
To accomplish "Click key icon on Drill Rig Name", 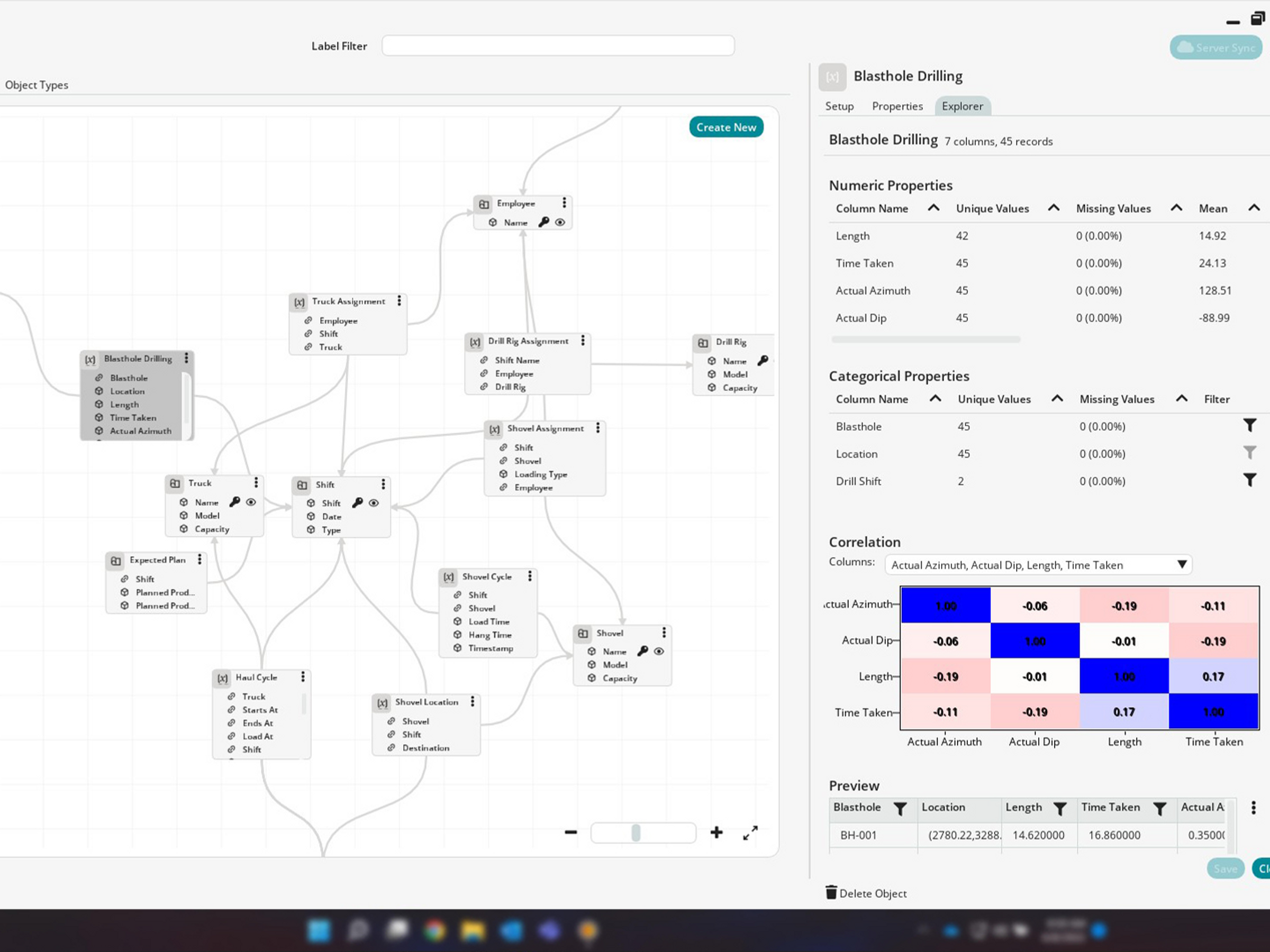I will (763, 361).
